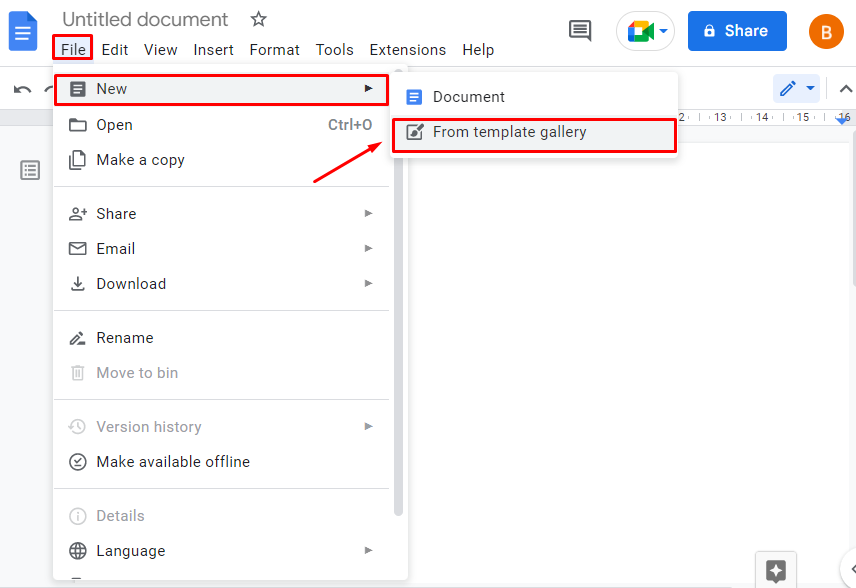Click the Open folder icon

pos(78,125)
